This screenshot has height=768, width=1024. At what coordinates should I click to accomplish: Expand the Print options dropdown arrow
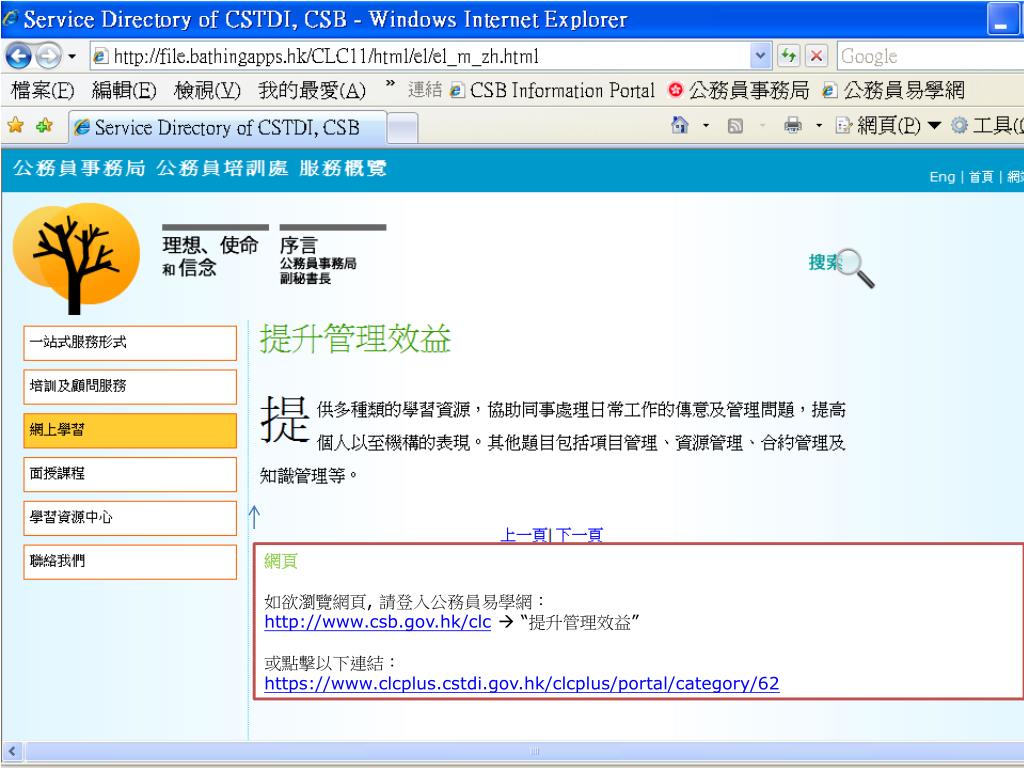[819, 125]
